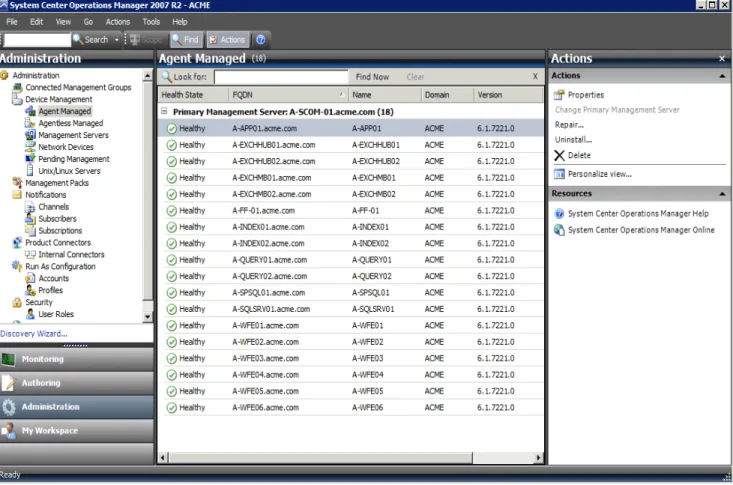
Task: Switch to the Authoring workspace
Action: pos(77,383)
